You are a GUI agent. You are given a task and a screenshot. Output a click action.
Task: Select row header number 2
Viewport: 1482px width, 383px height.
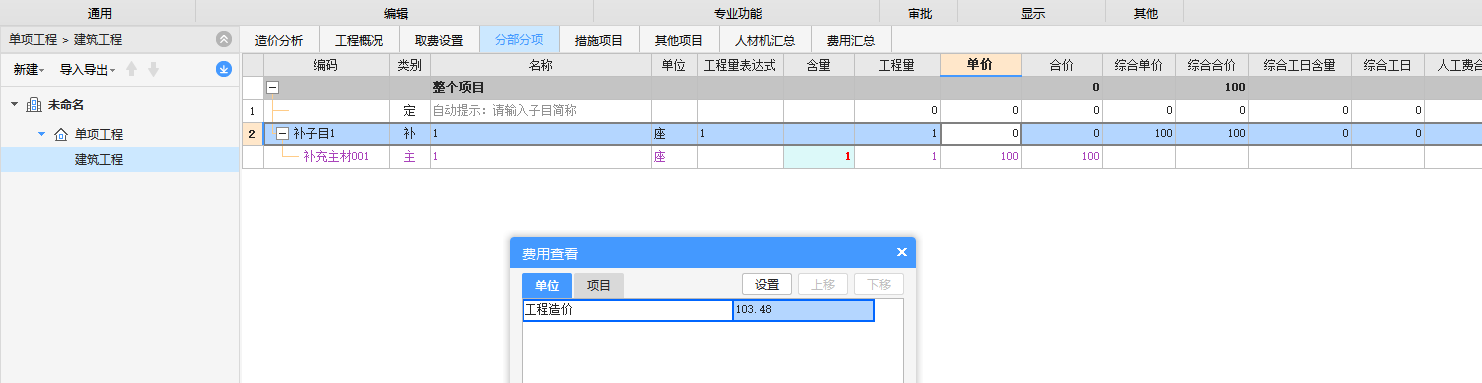point(252,133)
